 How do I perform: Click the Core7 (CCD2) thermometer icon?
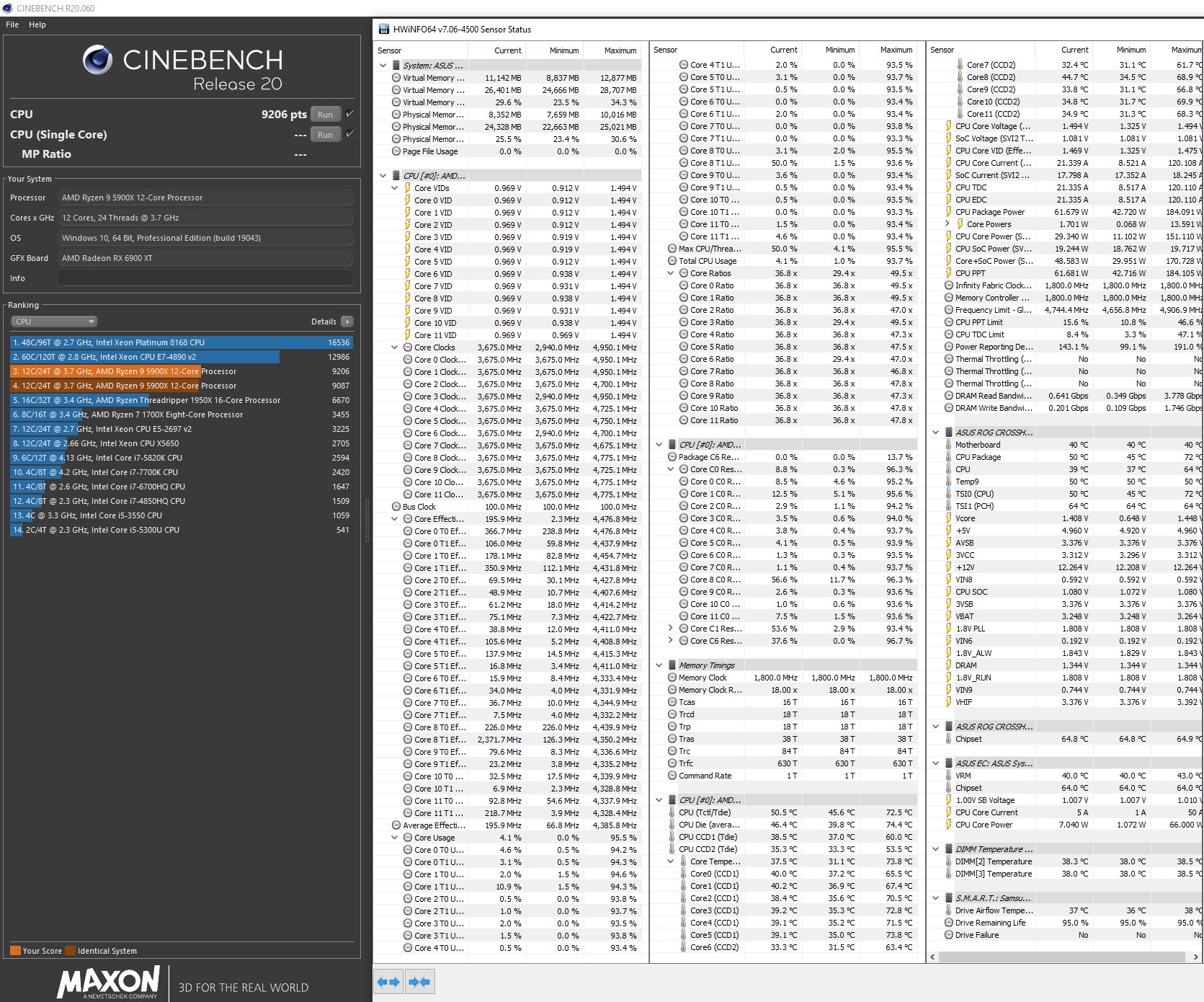pyautogui.click(x=960, y=65)
